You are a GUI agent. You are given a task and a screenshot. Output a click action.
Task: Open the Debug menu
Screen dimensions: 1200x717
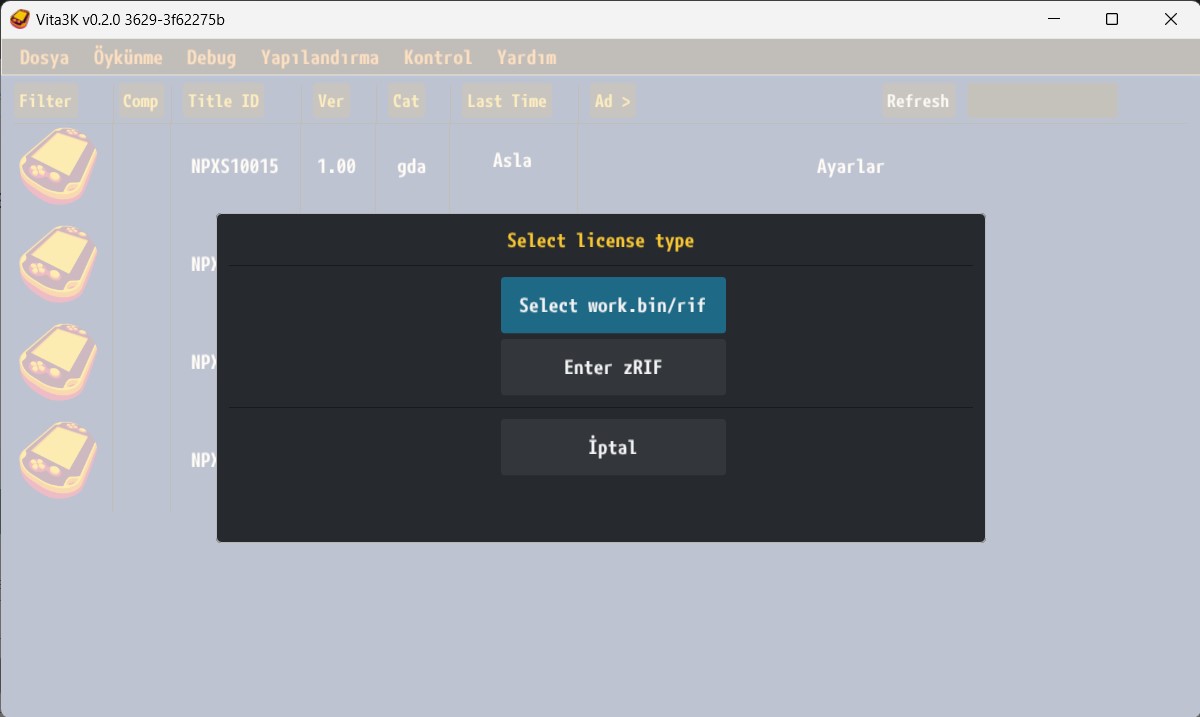pos(212,58)
